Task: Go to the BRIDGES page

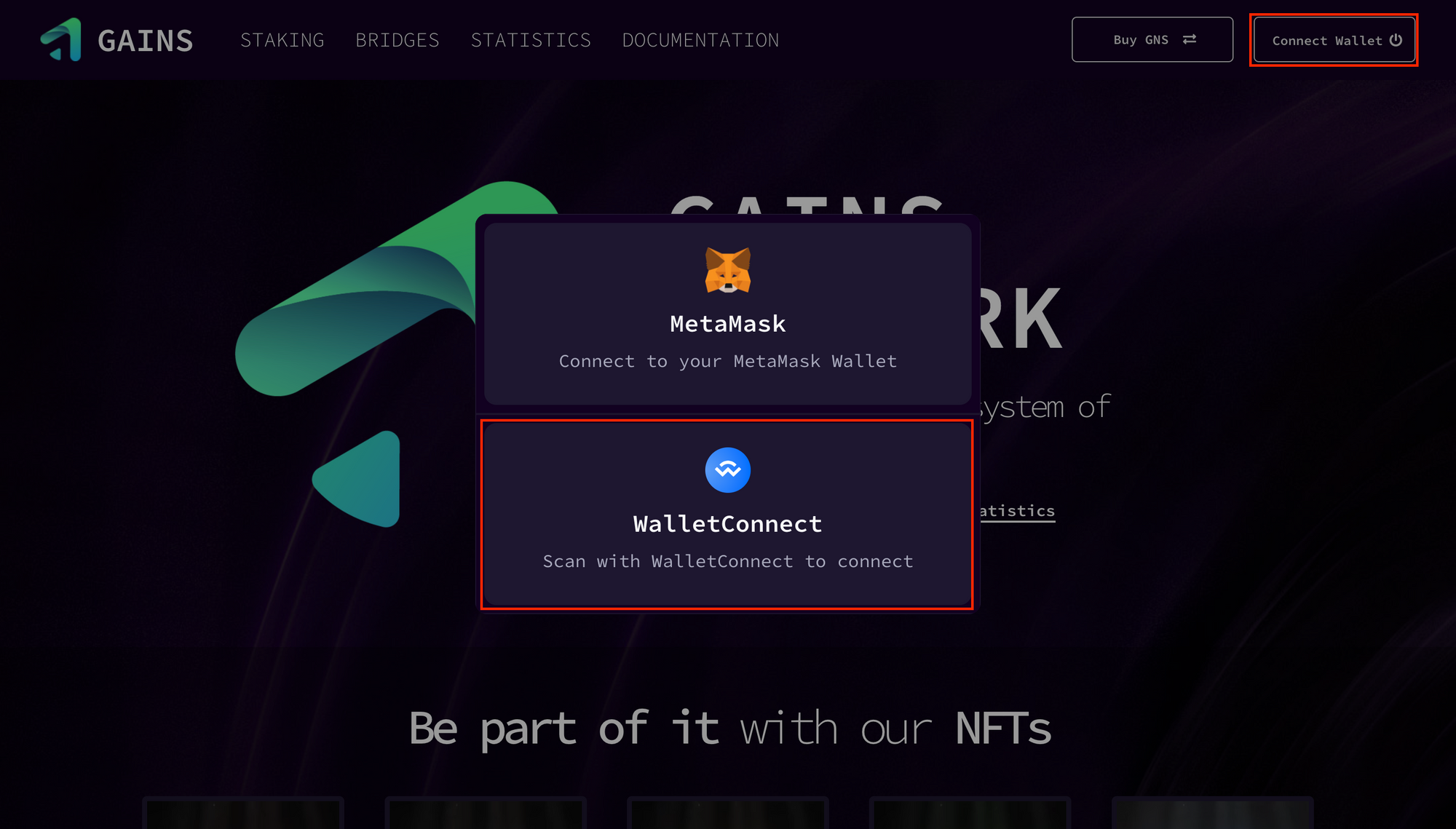Action: pyautogui.click(x=397, y=40)
